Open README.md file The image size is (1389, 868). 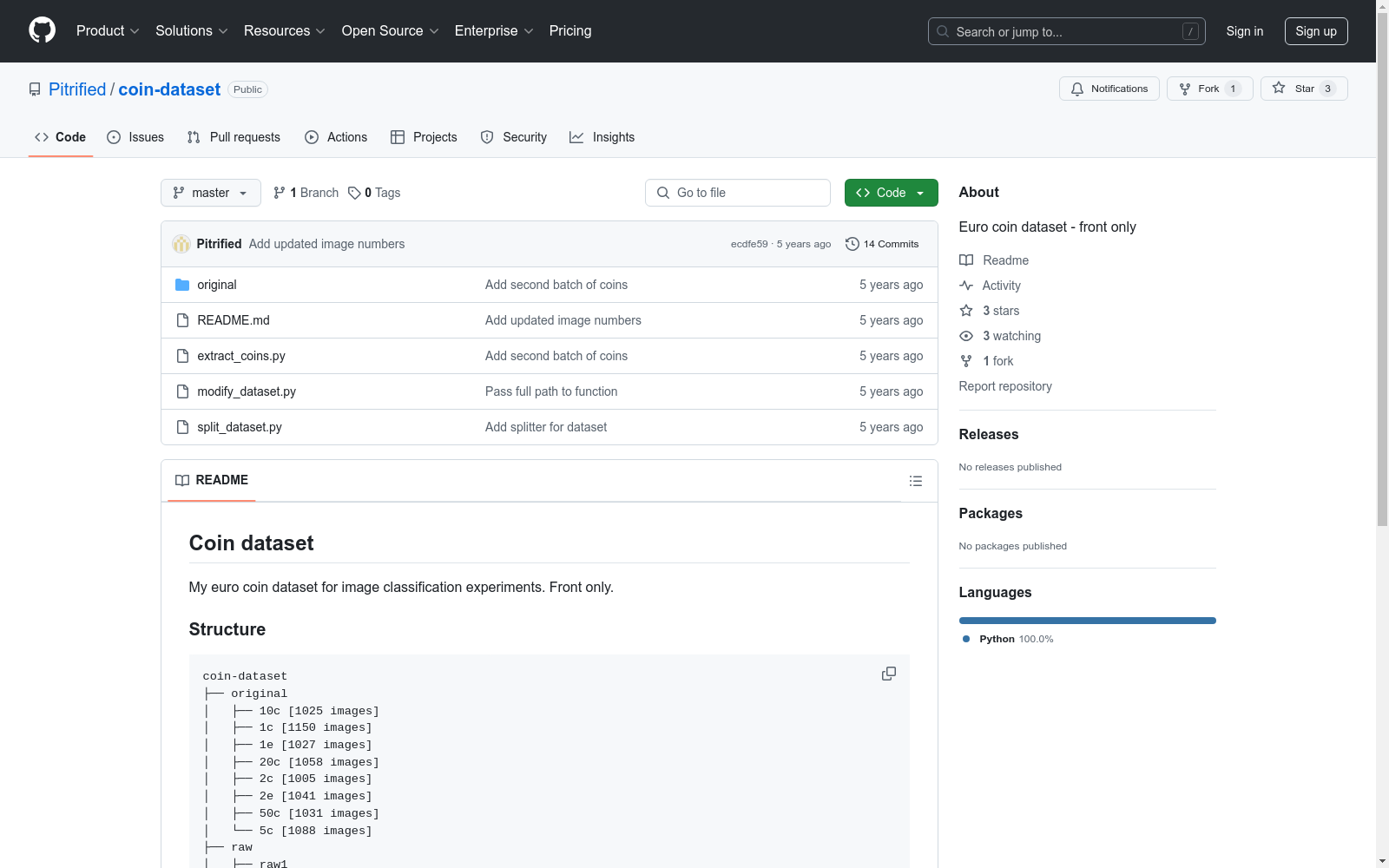(x=234, y=320)
